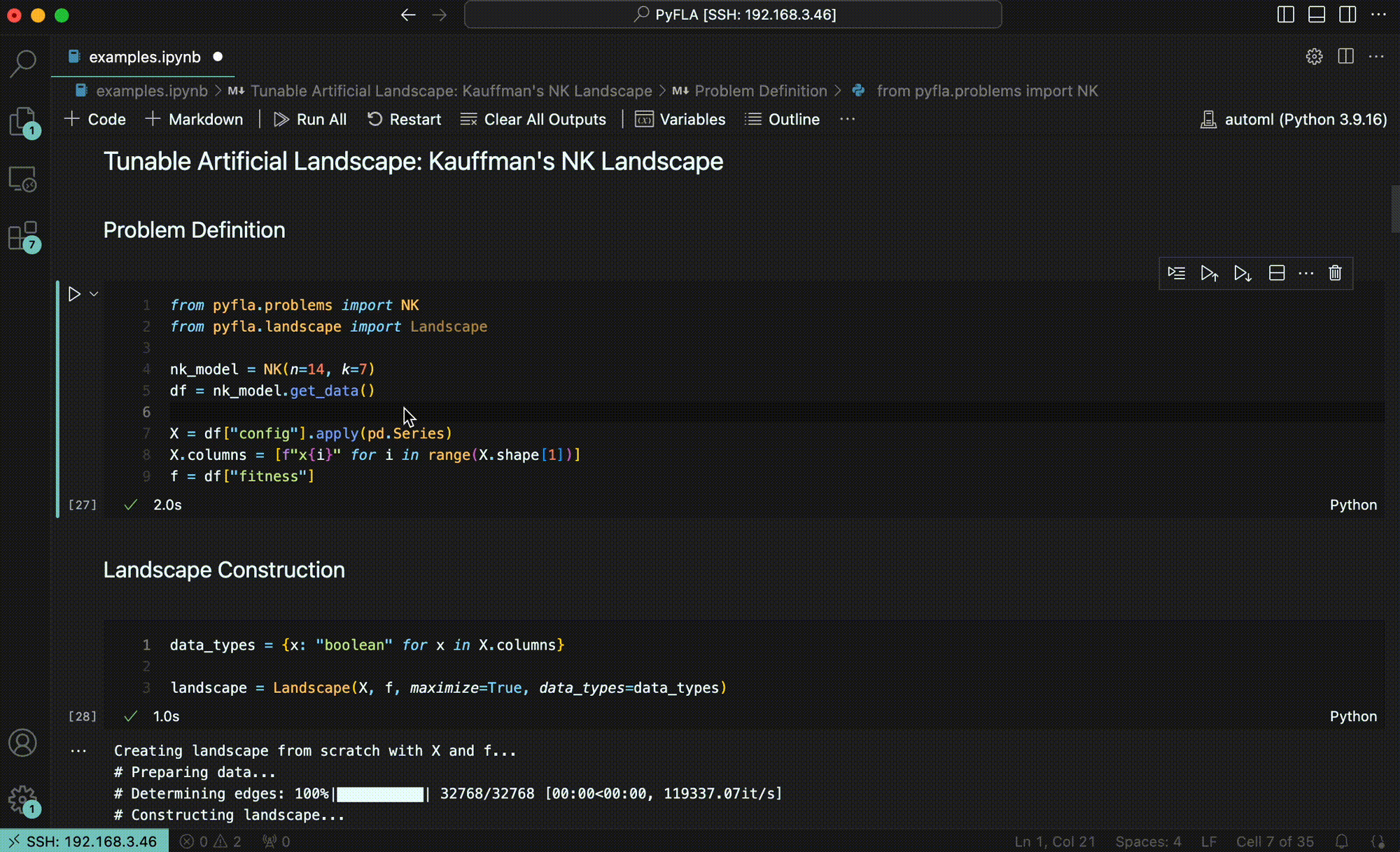This screenshot has height=852, width=1400.
Task: Open Search in the activity bar
Action: [x=23, y=63]
